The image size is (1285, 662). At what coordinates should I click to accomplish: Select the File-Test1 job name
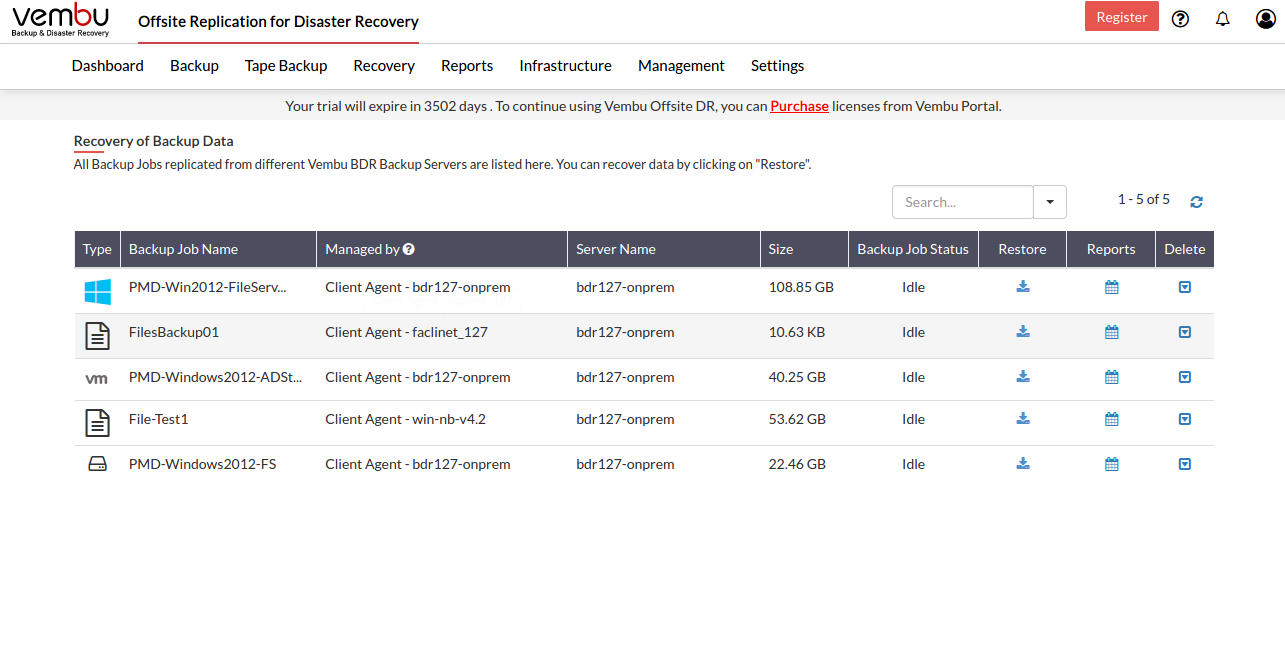[158, 419]
